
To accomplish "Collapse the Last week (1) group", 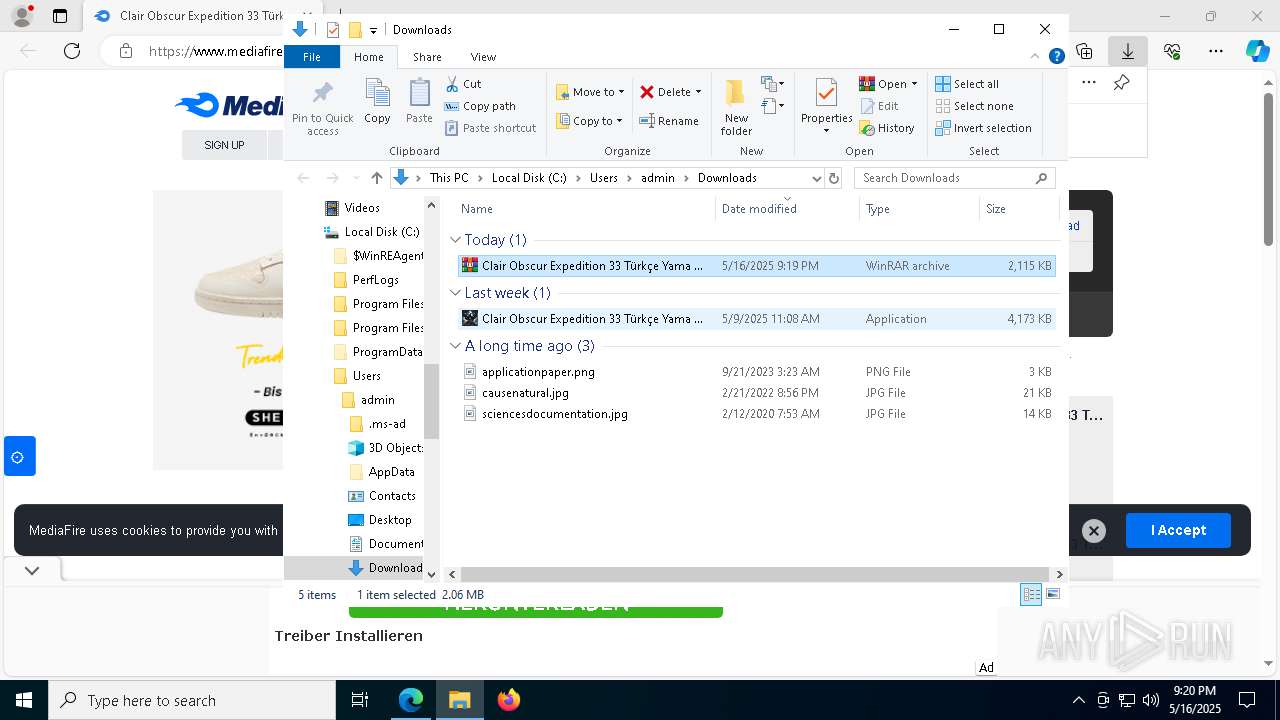I will tap(456, 293).
